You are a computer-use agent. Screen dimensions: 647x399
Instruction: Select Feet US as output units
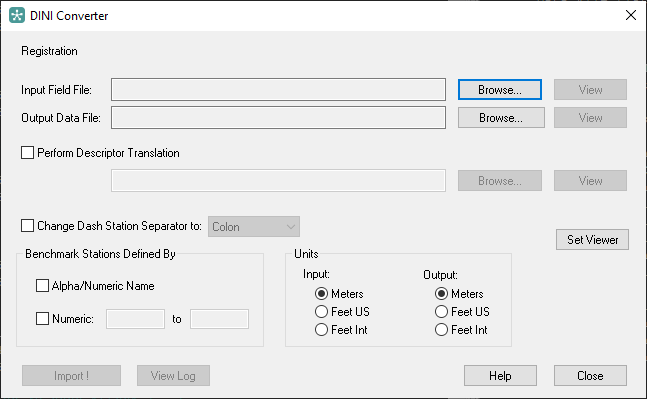tap(441, 312)
